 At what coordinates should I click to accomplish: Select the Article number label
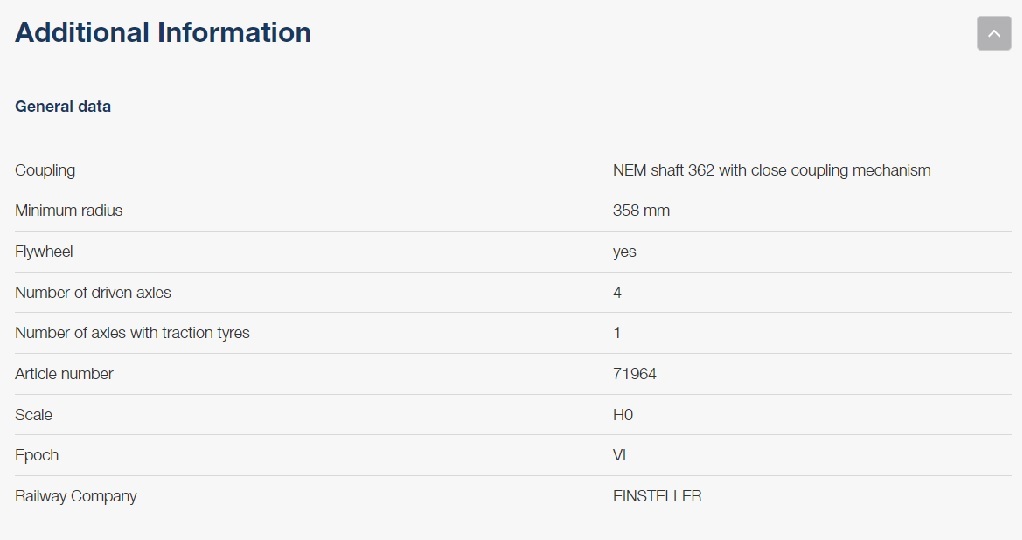(x=64, y=374)
